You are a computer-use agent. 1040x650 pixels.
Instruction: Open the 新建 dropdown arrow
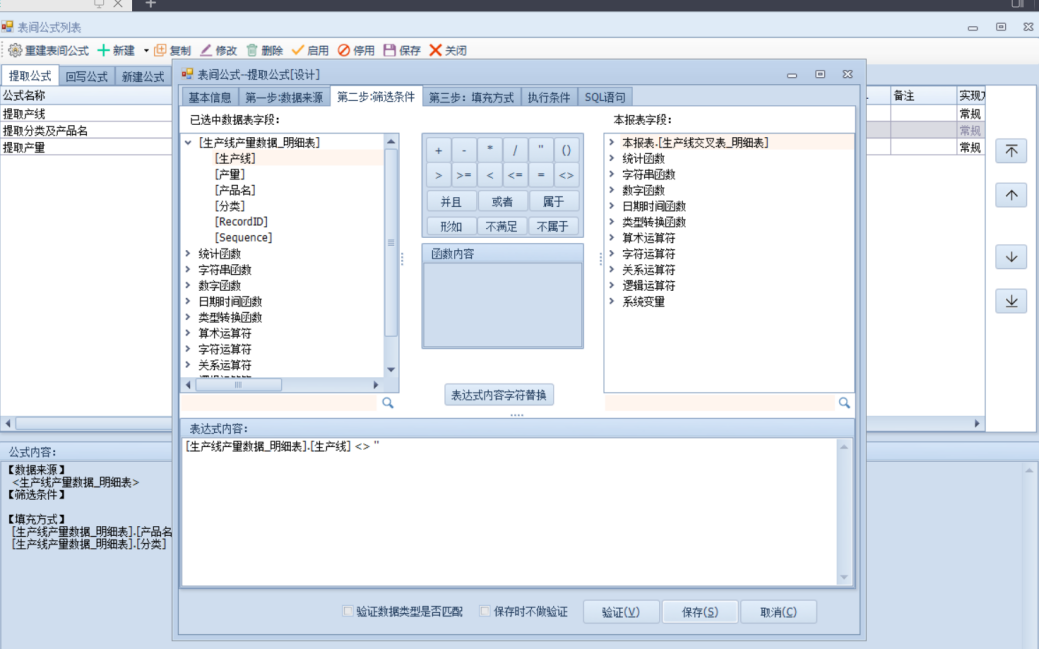(146, 50)
